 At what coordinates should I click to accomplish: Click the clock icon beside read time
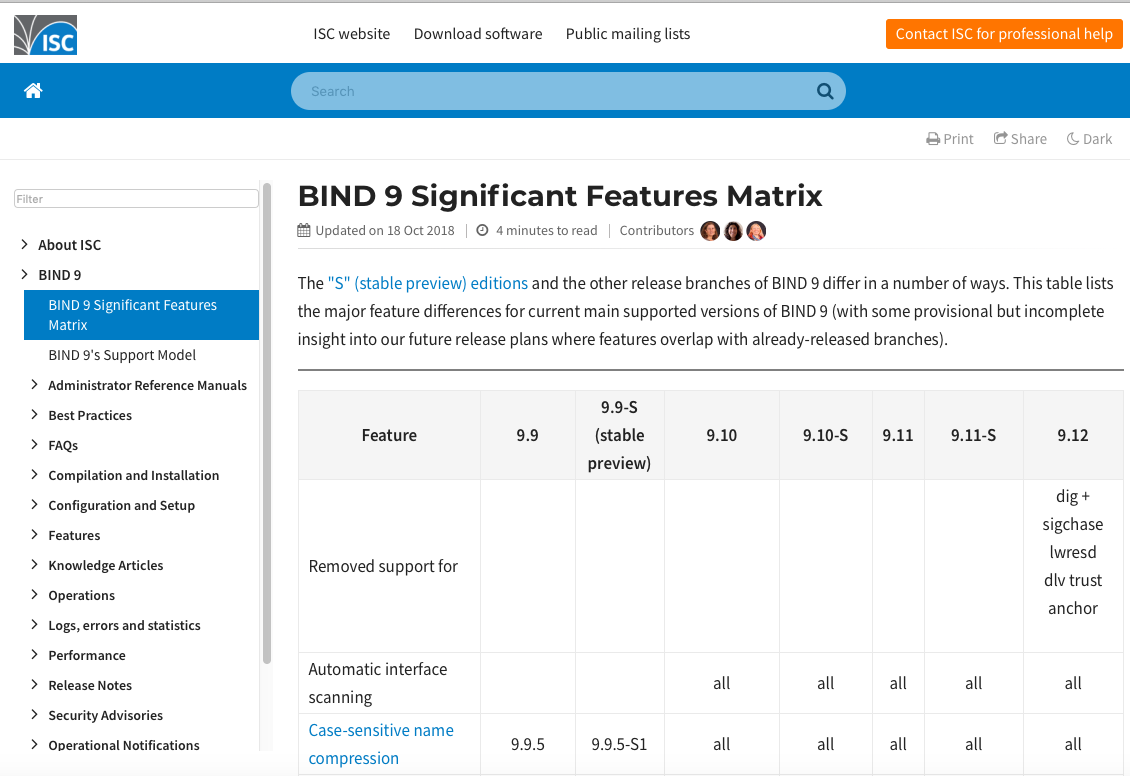pyautogui.click(x=482, y=231)
